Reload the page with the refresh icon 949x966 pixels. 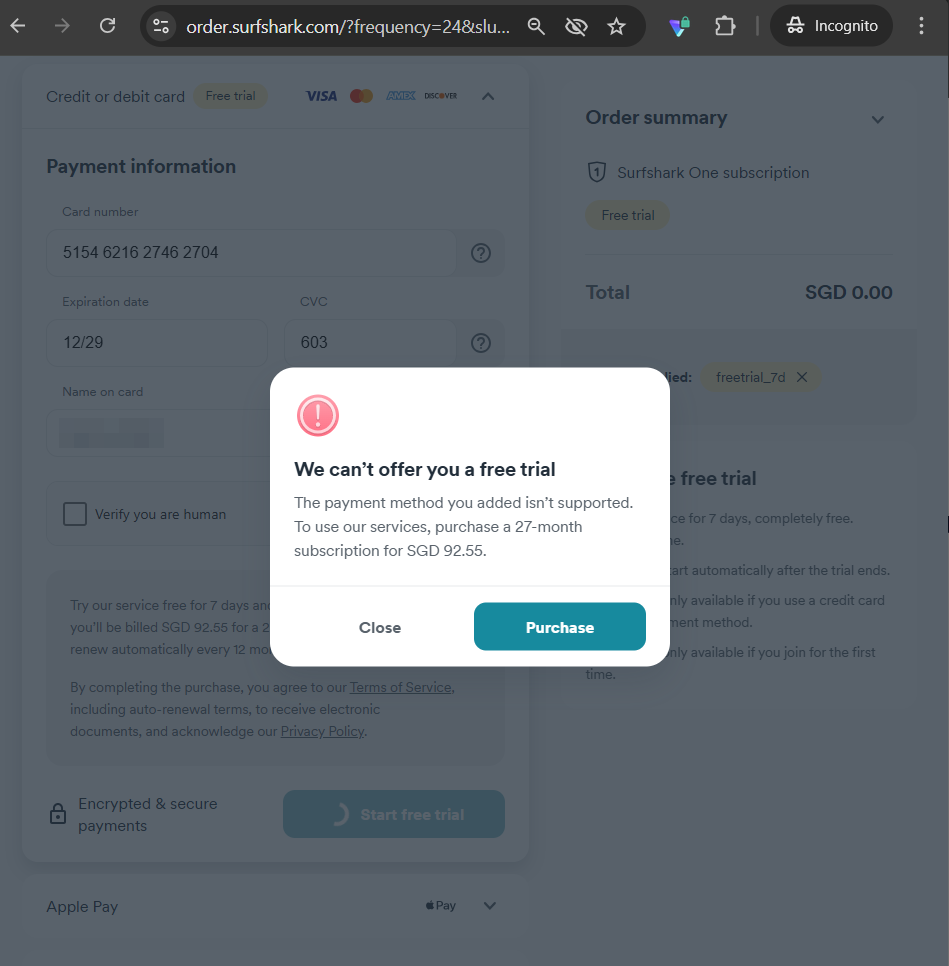point(107,26)
